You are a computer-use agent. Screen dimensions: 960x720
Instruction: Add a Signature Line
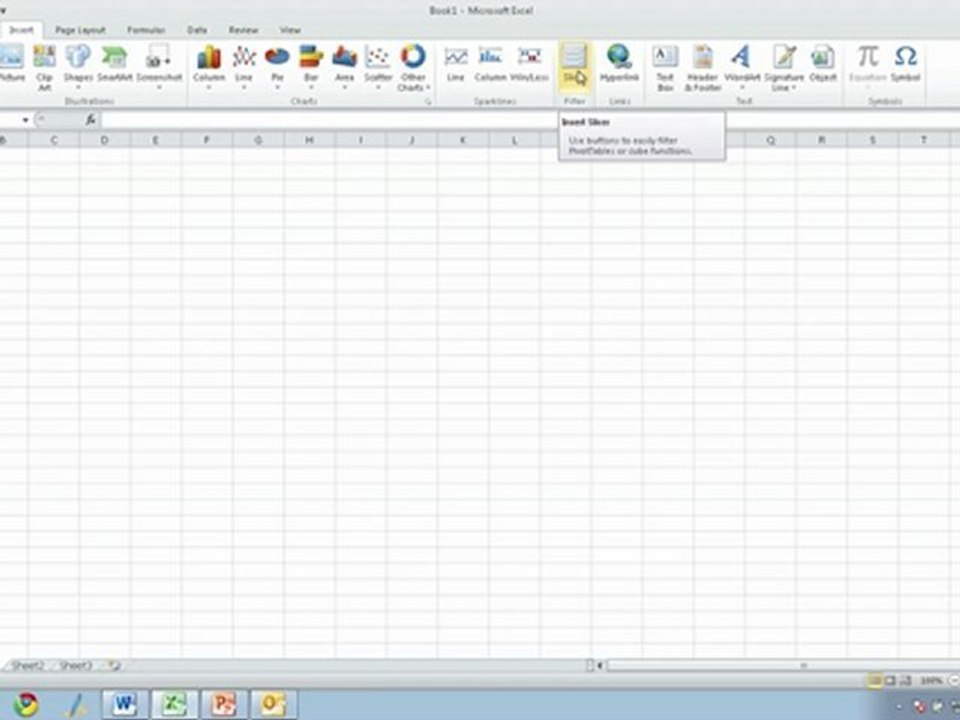pos(784,67)
